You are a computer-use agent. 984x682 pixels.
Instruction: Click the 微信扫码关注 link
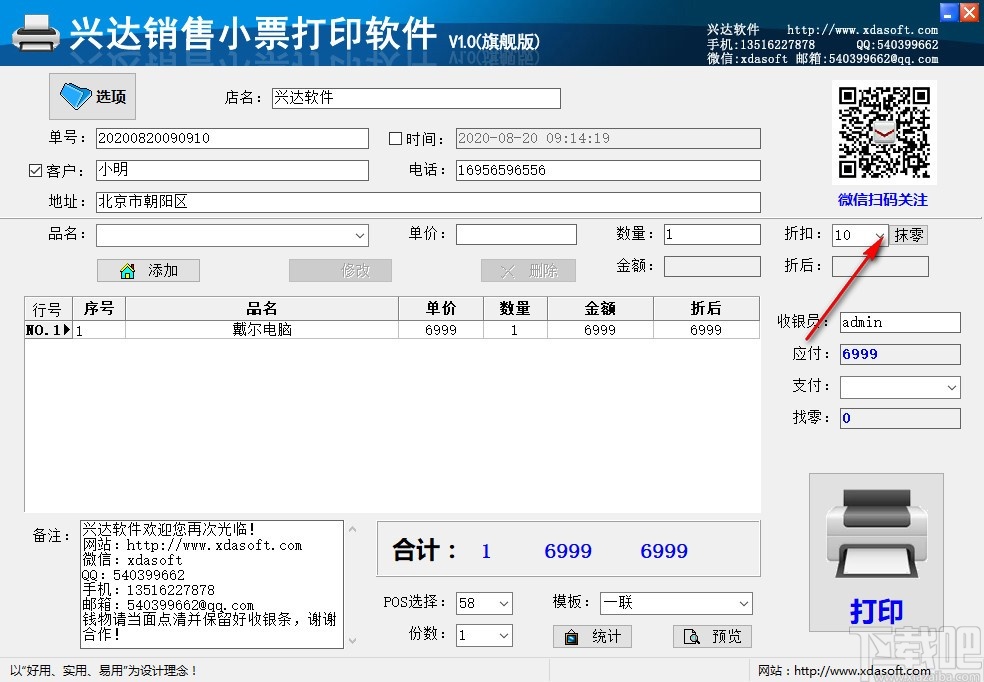[x=883, y=200]
